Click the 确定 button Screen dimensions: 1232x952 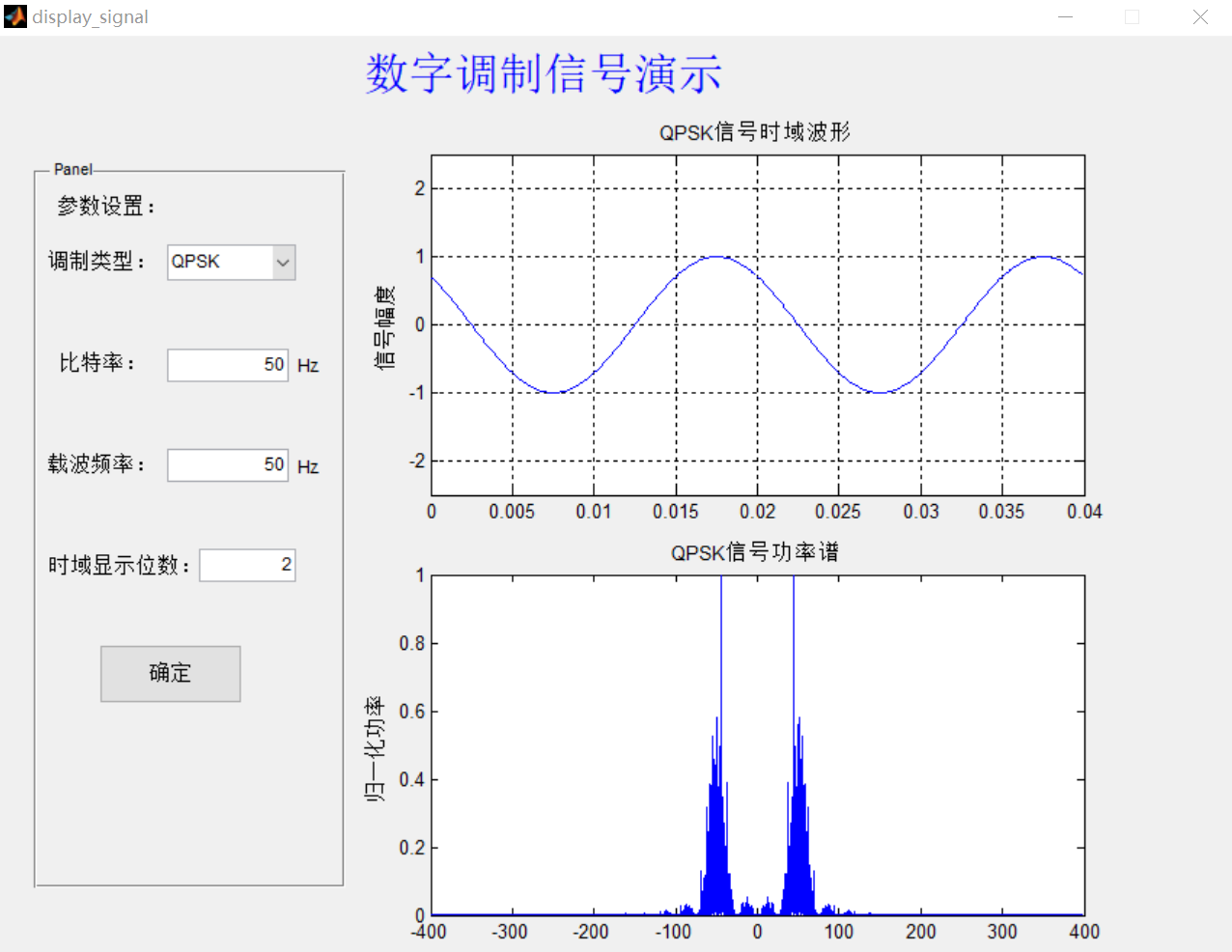(x=170, y=674)
